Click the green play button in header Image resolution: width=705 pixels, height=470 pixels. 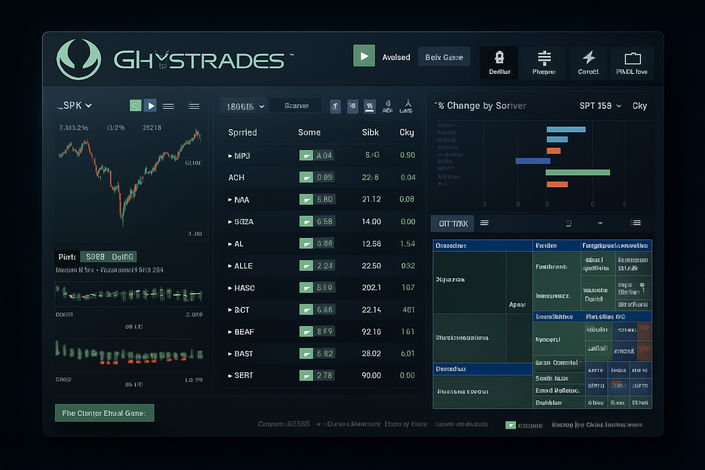point(364,57)
